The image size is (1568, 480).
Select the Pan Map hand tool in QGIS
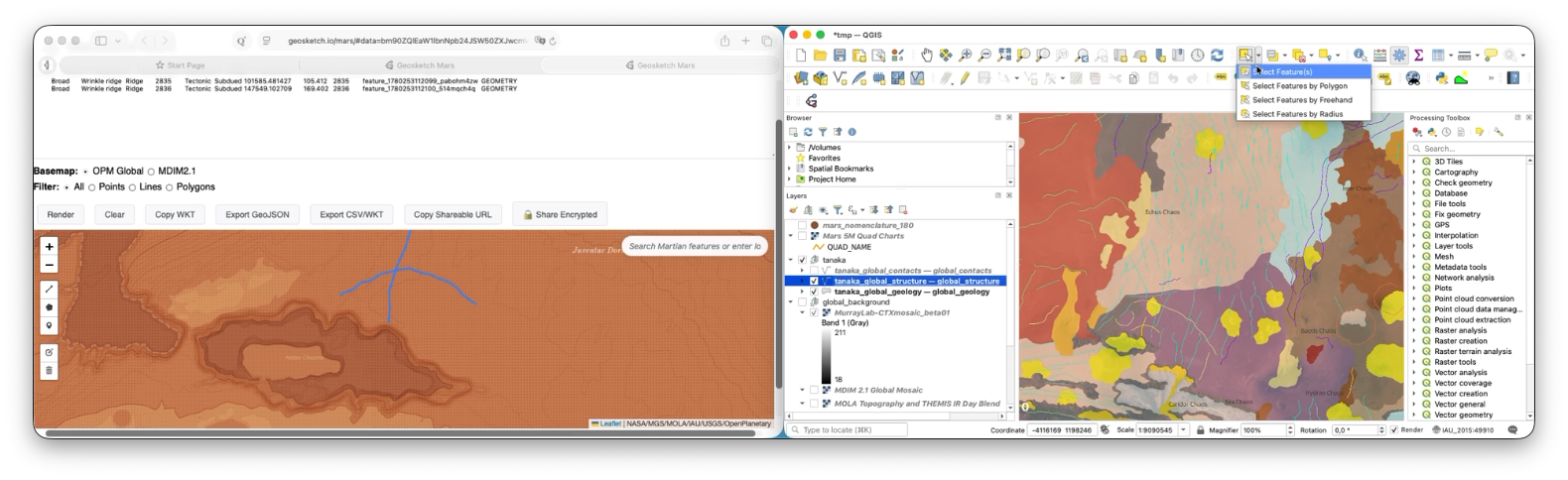pyautogui.click(x=926, y=56)
